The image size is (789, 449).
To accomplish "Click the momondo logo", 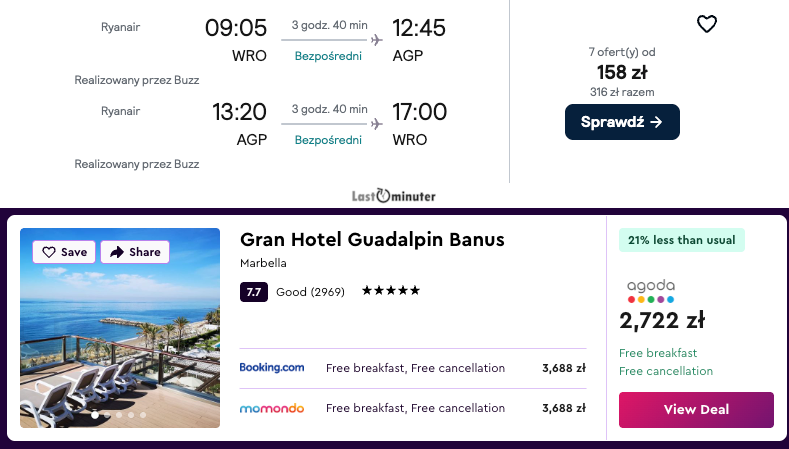I will pyautogui.click(x=272, y=408).
